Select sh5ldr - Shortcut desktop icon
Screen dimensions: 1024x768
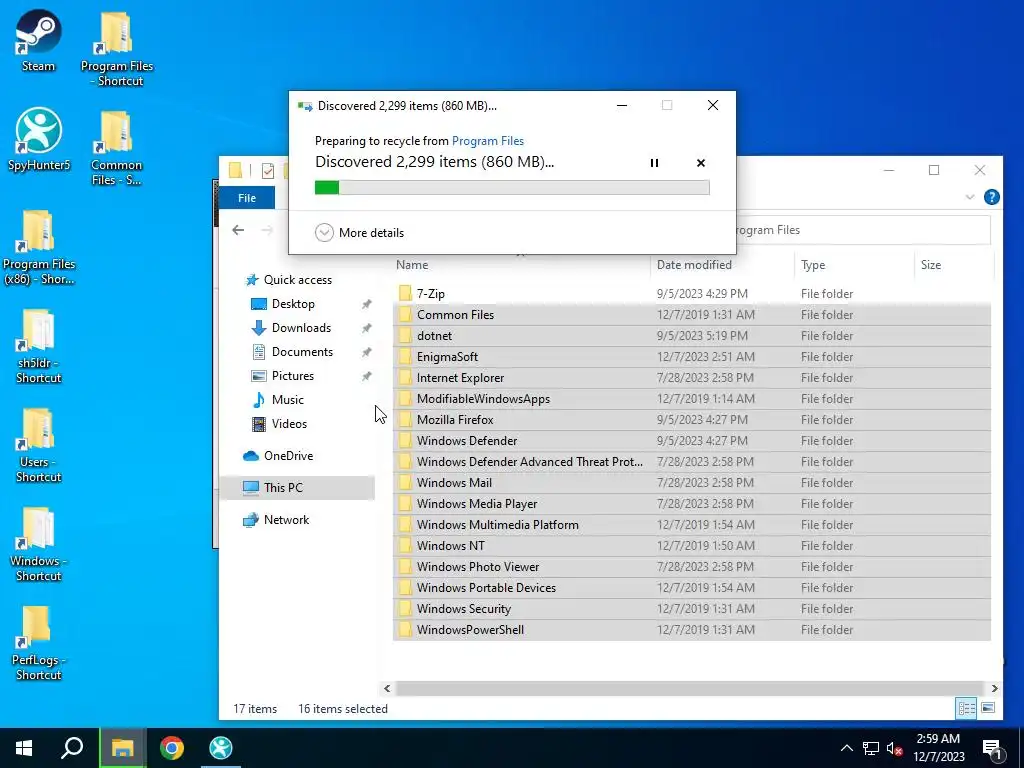point(39,346)
